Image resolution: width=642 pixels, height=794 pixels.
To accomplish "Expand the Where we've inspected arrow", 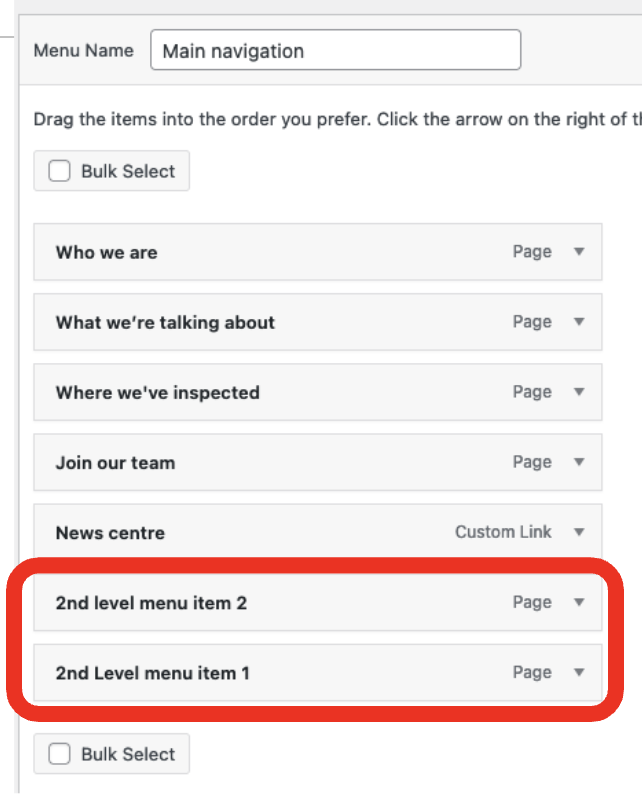I will coord(578,392).
